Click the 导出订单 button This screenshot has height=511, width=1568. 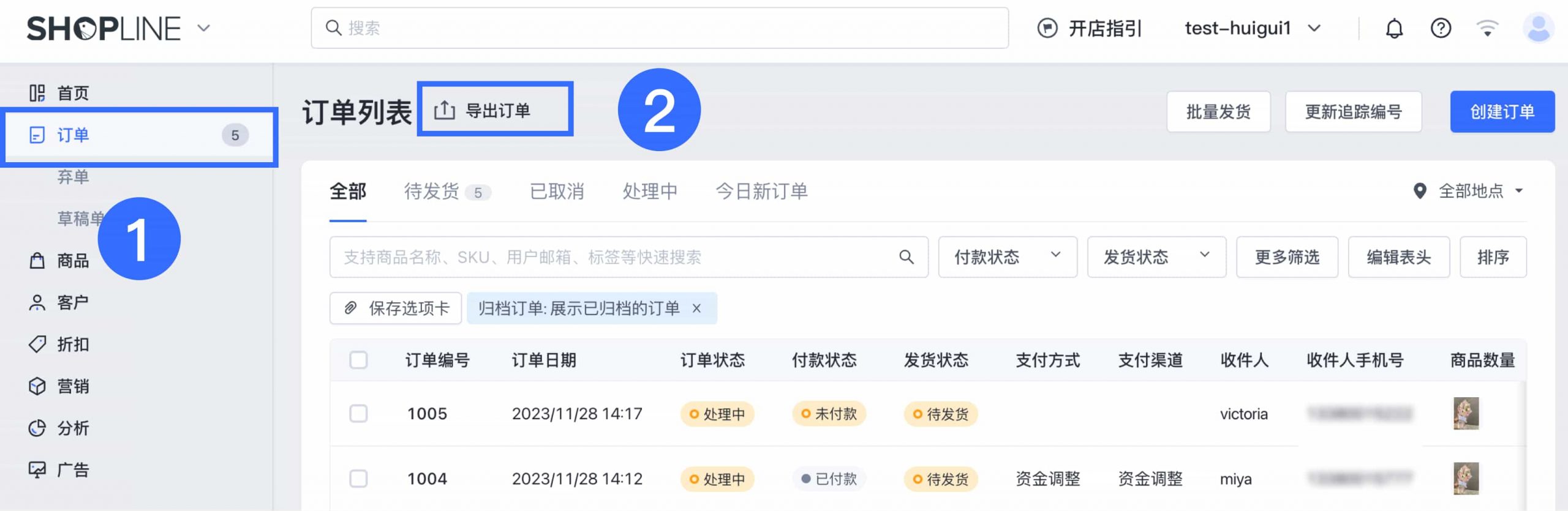[x=496, y=110]
